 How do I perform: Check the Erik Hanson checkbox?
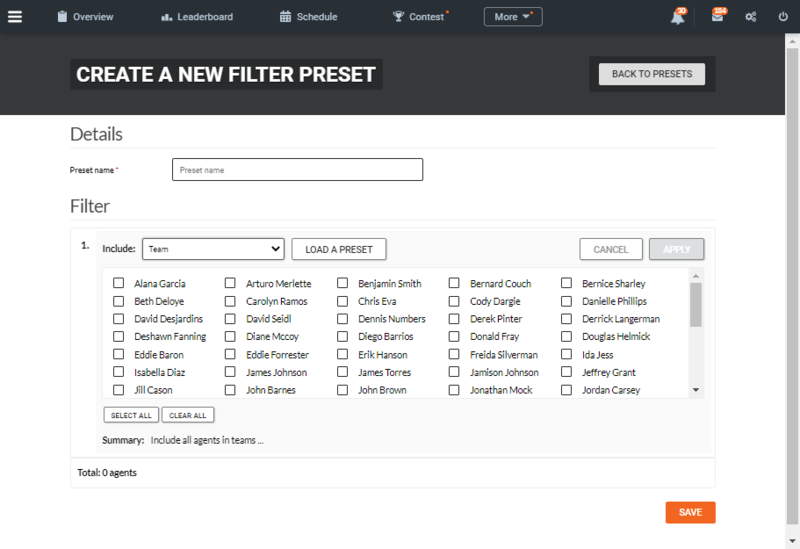[x=342, y=354]
